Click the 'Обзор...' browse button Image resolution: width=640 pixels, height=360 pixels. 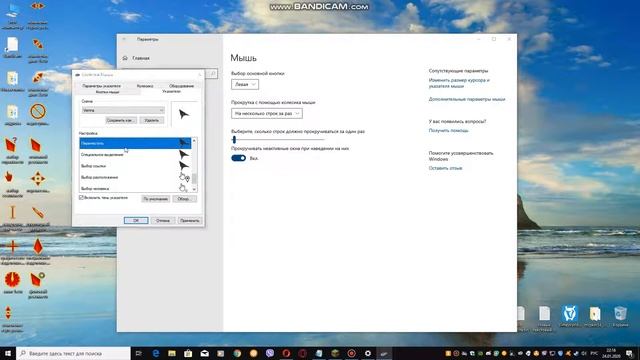tap(184, 199)
